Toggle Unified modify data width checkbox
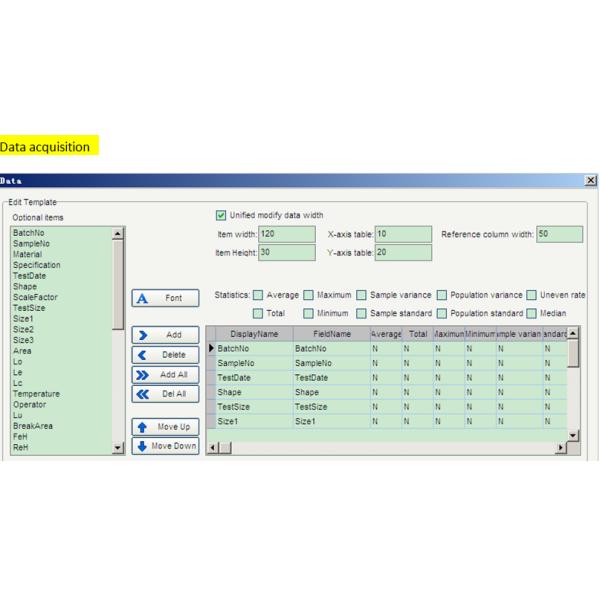Image resolution: width=600 pixels, height=600 pixels. coord(222,214)
